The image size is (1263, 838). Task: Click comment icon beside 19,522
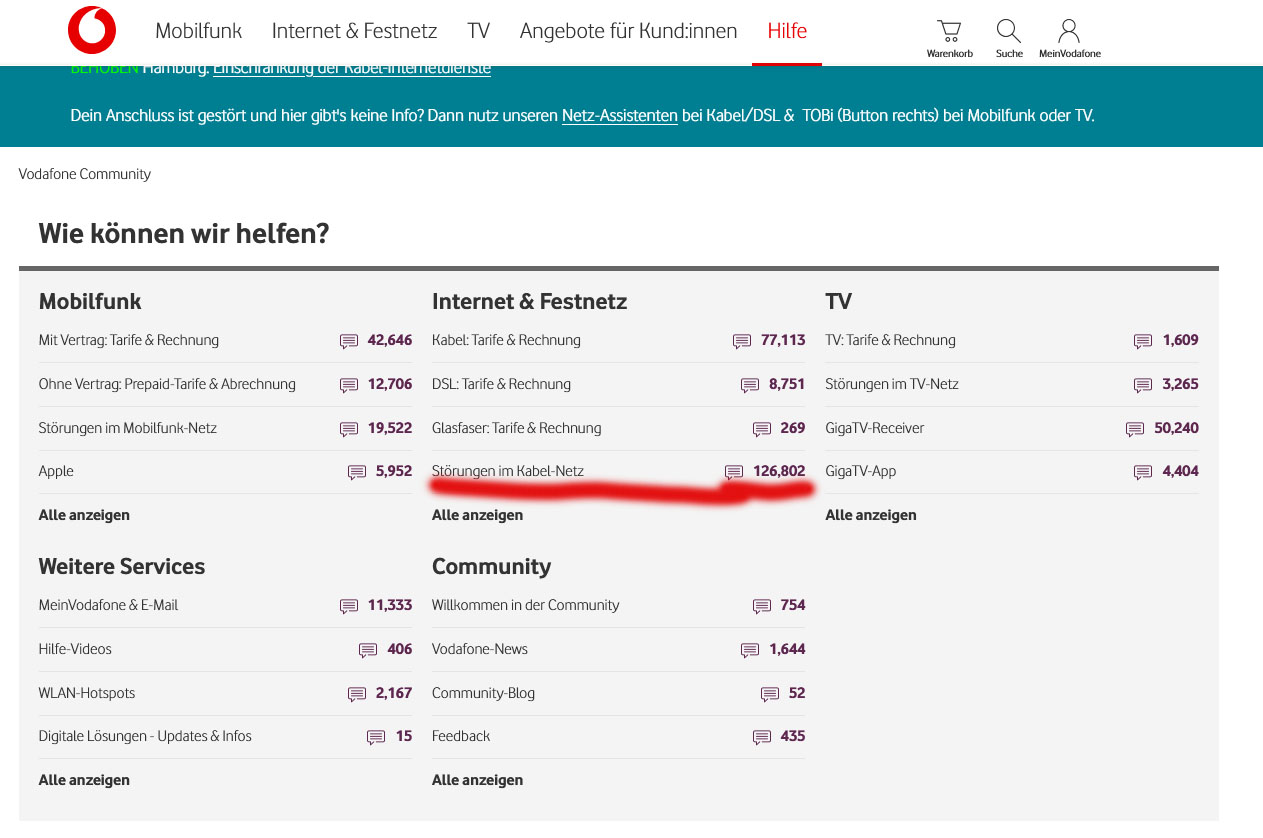point(349,429)
